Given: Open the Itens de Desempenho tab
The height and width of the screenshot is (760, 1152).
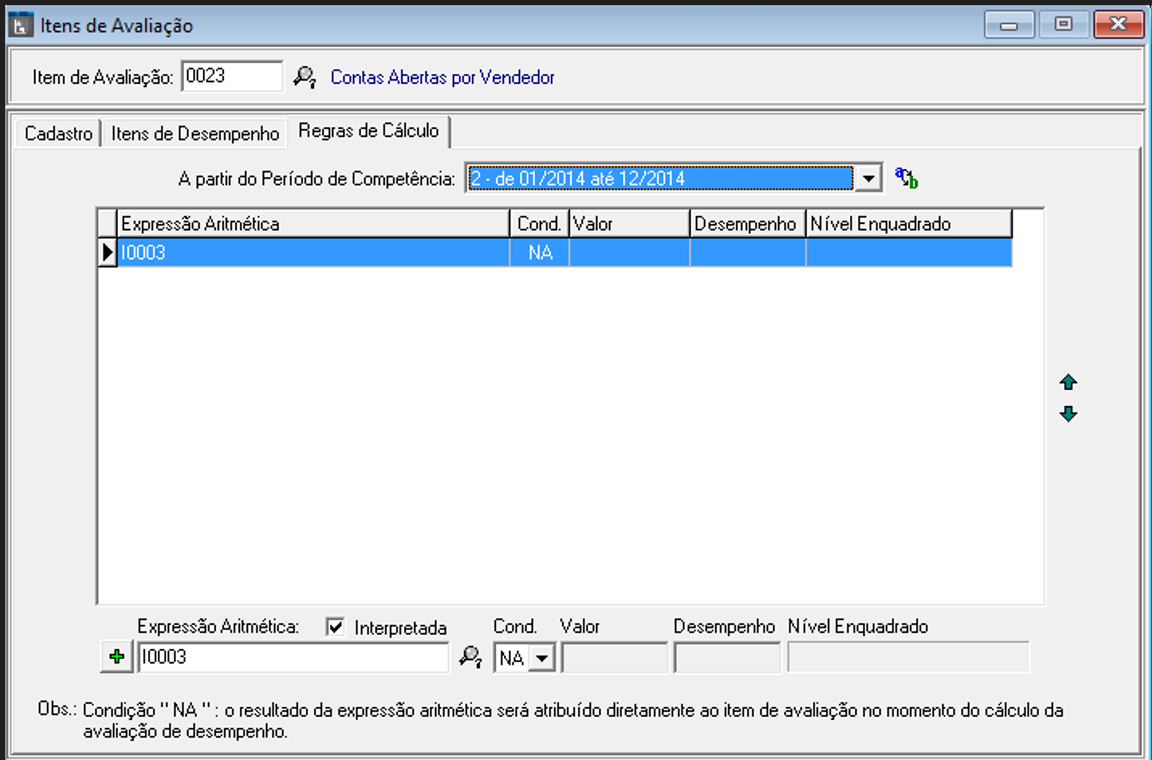Looking at the screenshot, I should (x=195, y=133).
